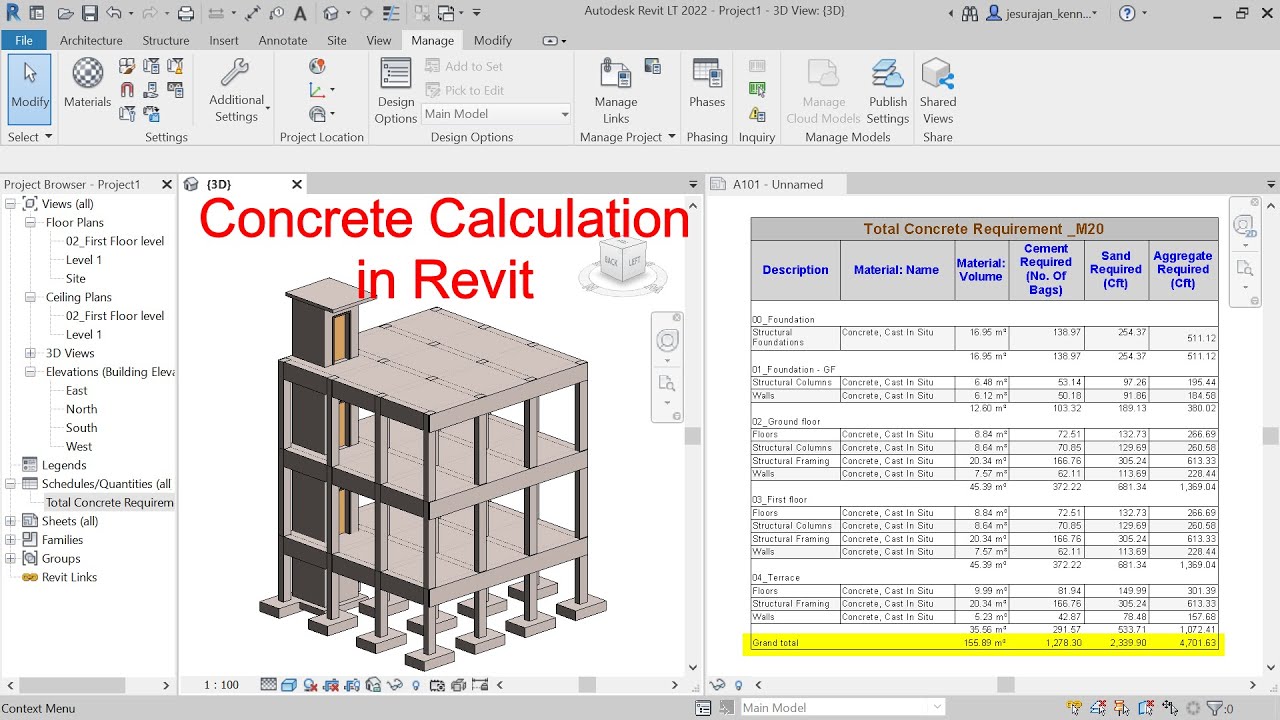Switch to the Annotate ribbon tab
This screenshot has width=1280, height=720.
click(x=283, y=40)
